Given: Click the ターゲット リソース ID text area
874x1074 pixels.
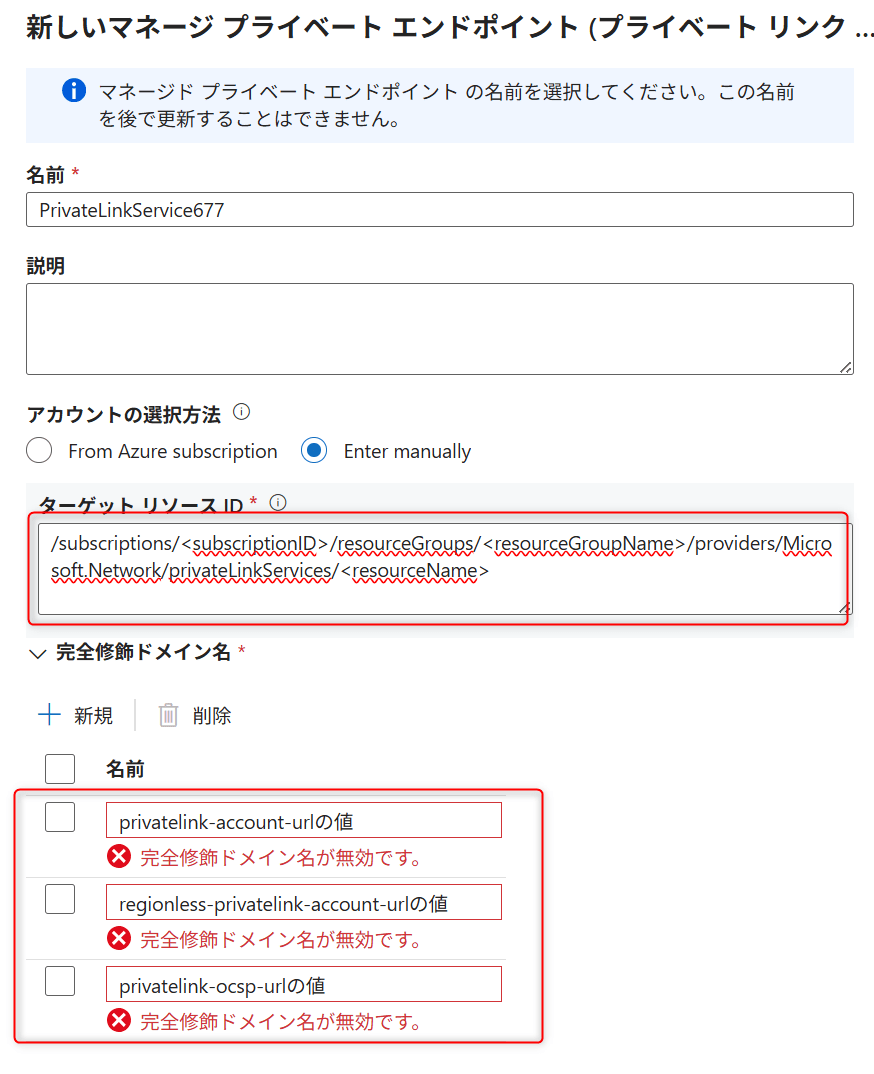Looking at the screenshot, I should (x=445, y=569).
